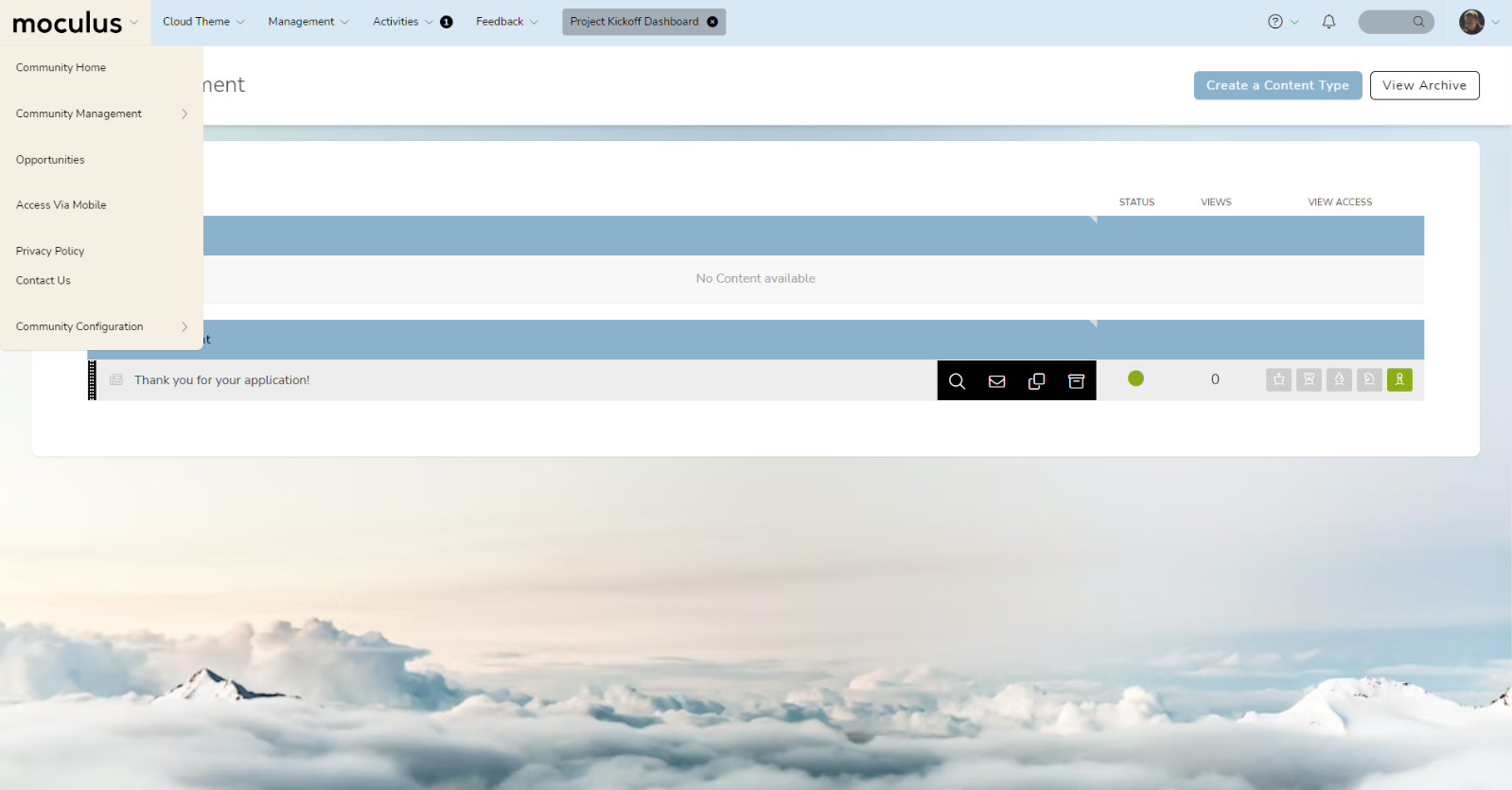
Task: Click the search magnifier in top bar
Action: click(x=1418, y=22)
